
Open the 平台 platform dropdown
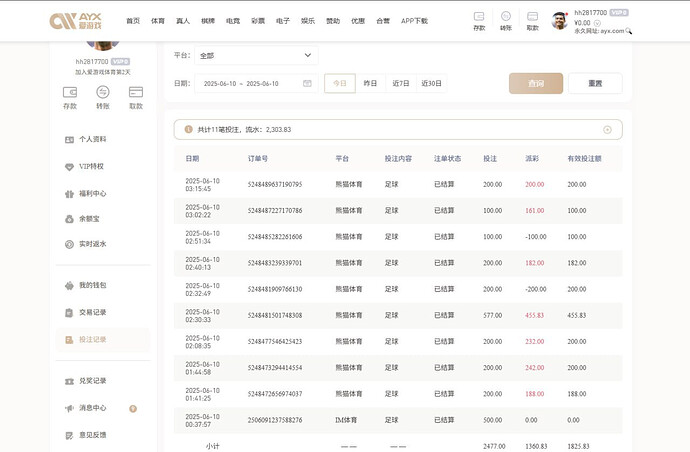pyautogui.click(x=256, y=56)
